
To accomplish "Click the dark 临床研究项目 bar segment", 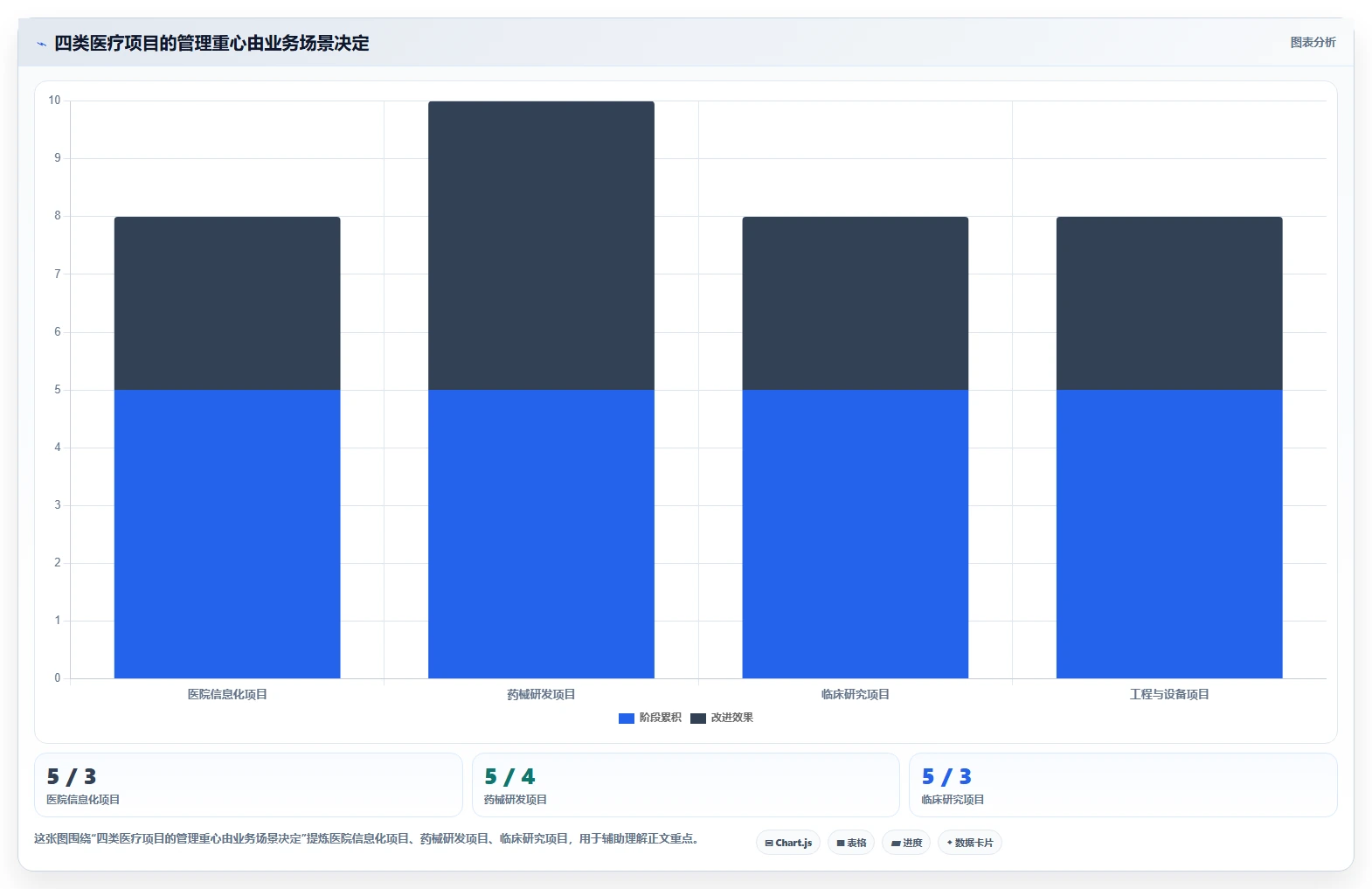I will point(856,303).
